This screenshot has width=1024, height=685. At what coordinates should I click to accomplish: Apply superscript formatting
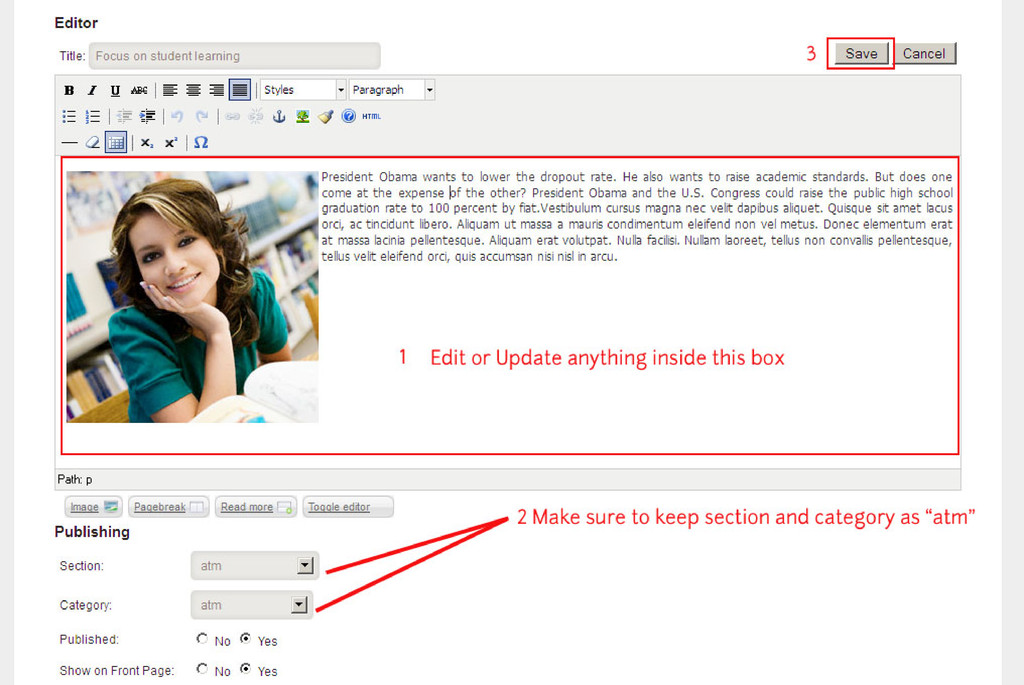pos(170,142)
